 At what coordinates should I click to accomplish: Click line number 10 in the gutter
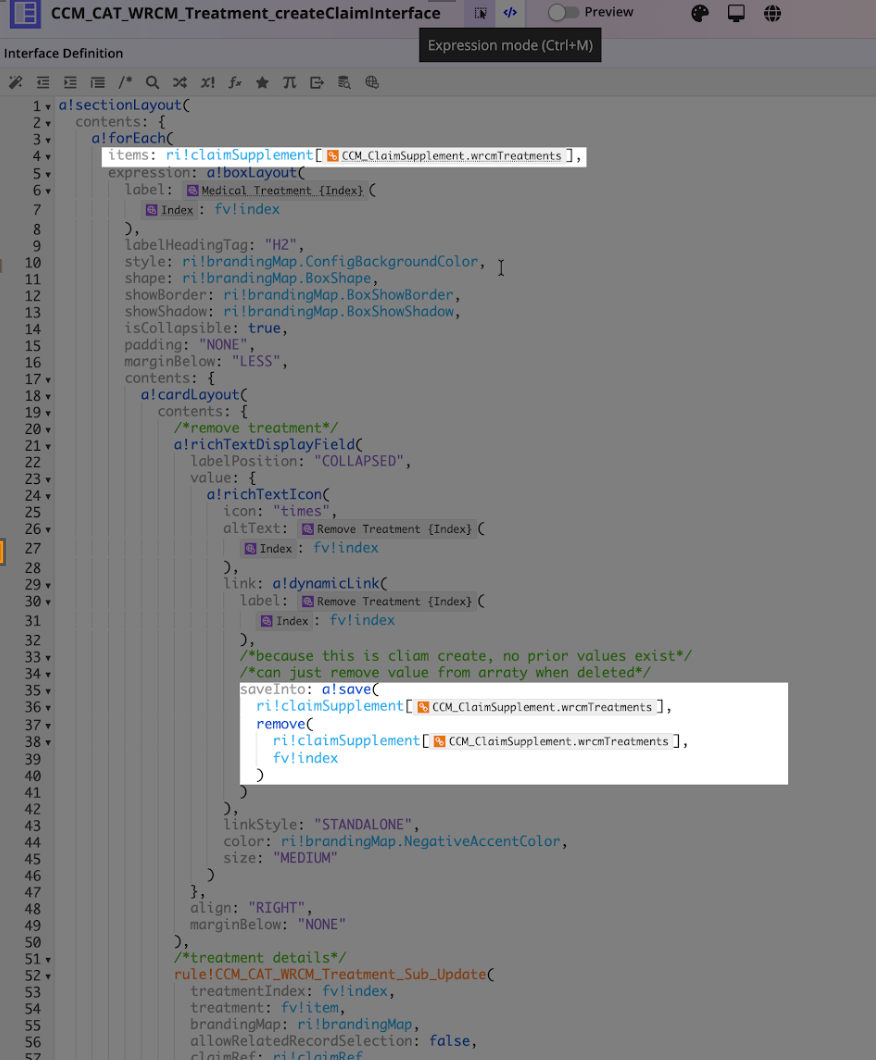[x=32, y=263]
